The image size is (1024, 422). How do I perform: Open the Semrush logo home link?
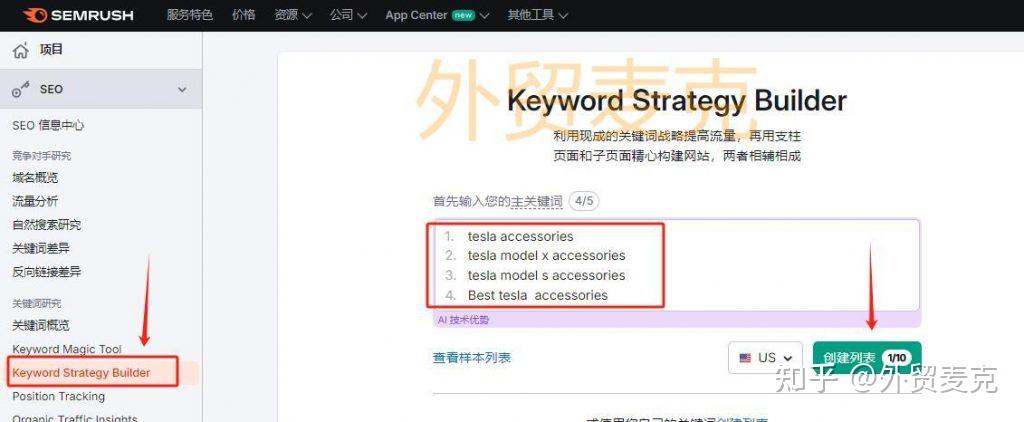[x=78, y=15]
